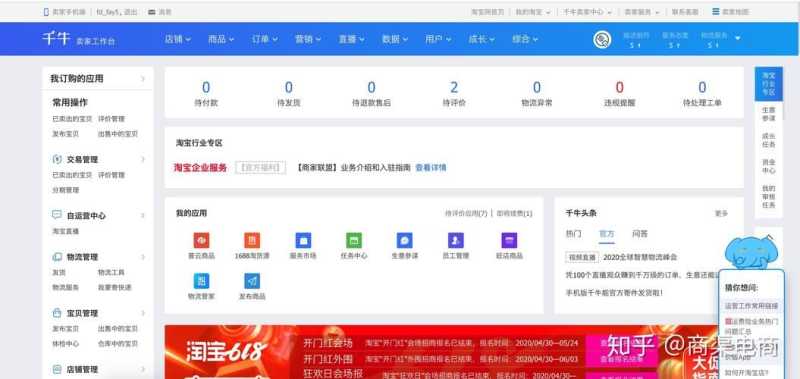Click the 物流管理 section icon
Viewport: 800px width, 379px height.
click(57, 257)
